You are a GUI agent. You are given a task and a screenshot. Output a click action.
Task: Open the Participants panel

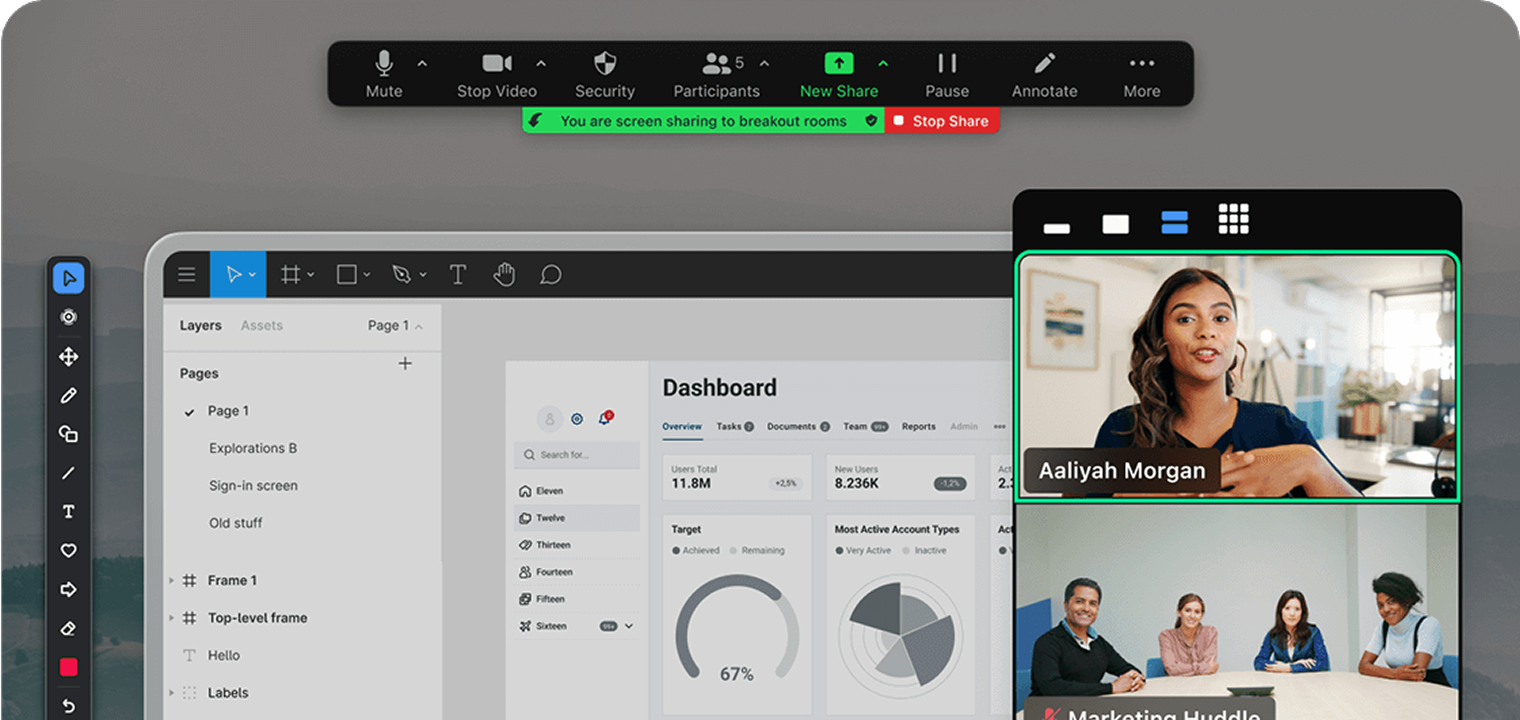pos(717,70)
